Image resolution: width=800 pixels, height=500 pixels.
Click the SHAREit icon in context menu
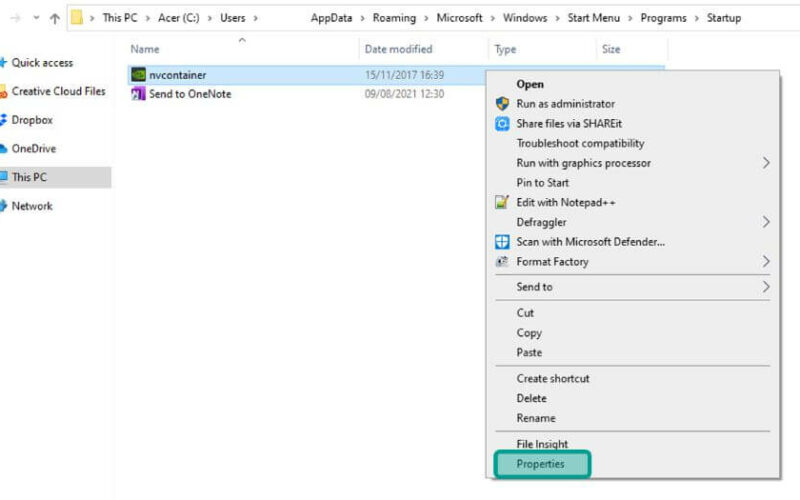tap(503, 123)
